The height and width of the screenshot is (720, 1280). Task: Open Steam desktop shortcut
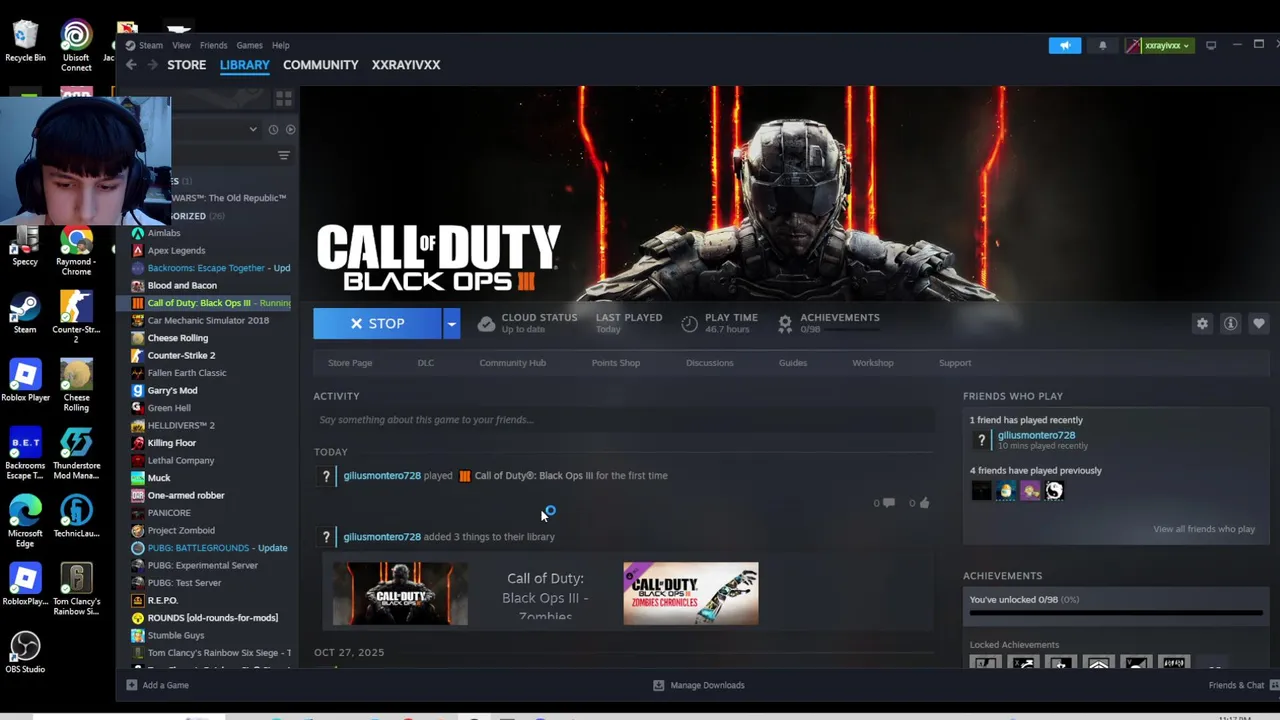(x=25, y=313)
